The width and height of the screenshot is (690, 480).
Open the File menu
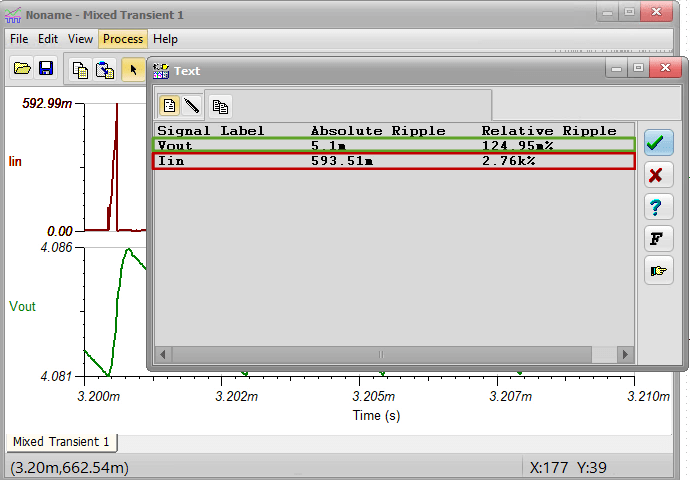[19, 39]
